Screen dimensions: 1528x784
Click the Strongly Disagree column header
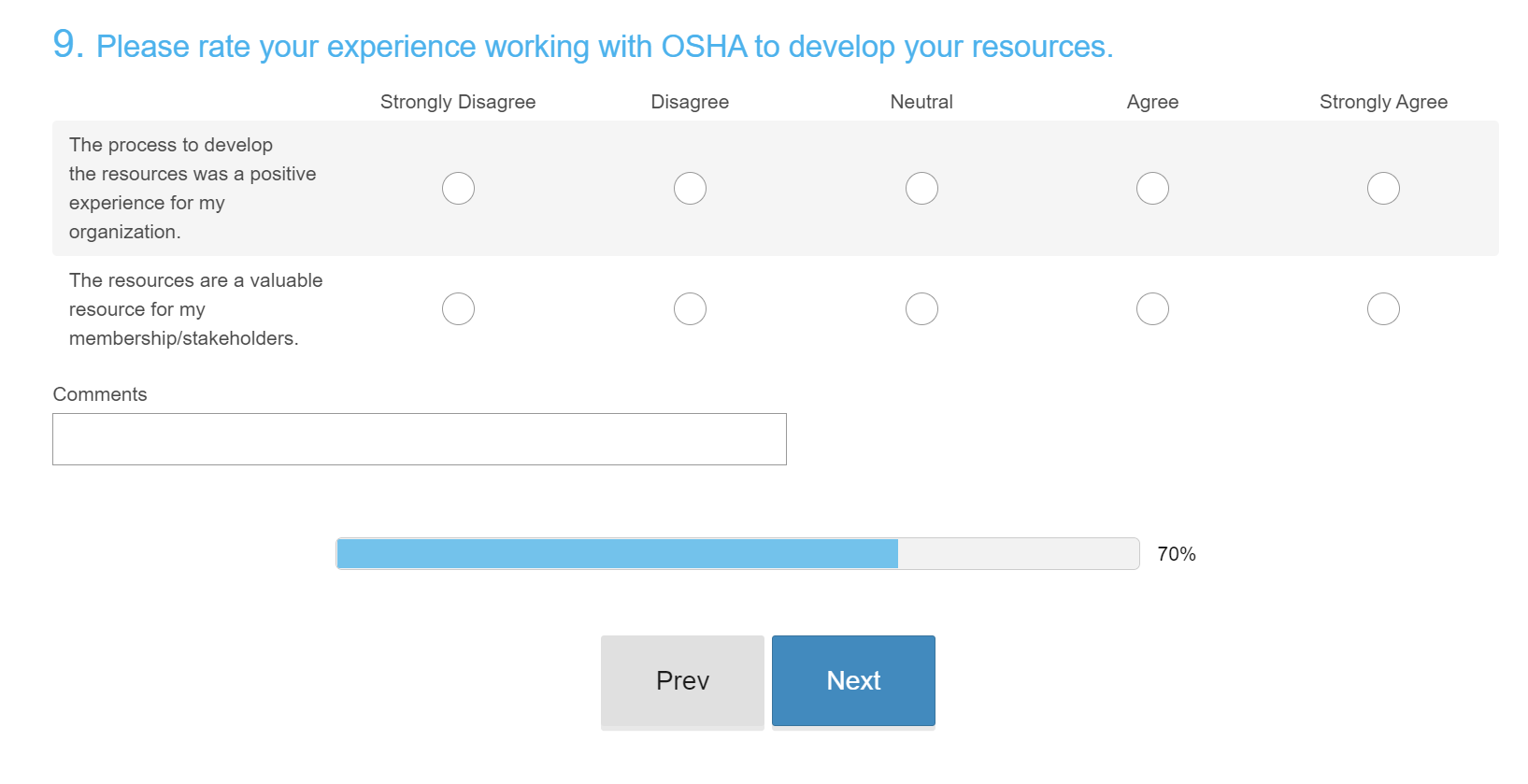coord(458,102)
